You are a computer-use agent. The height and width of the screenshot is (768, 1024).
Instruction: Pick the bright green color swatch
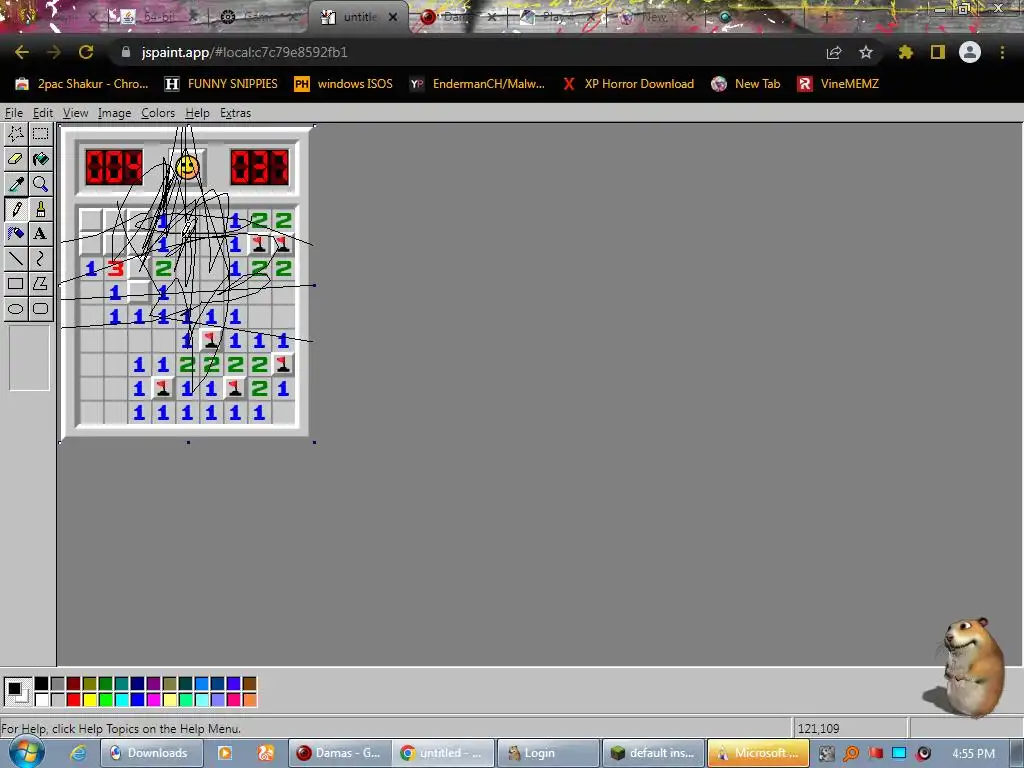click(105, 700)
